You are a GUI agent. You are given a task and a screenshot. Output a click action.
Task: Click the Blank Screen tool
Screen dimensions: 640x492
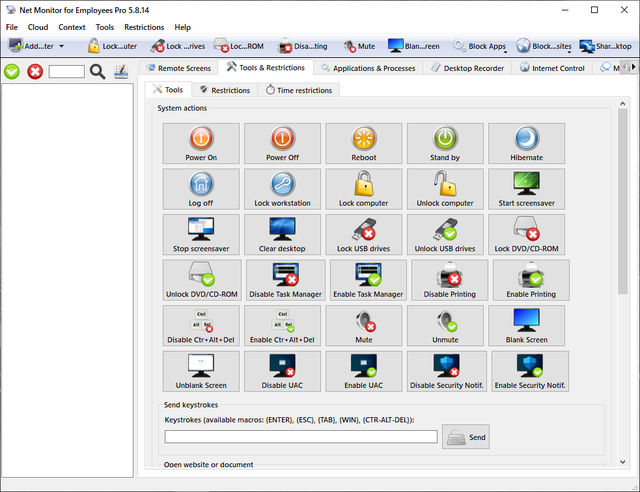[x=528, y=325]
